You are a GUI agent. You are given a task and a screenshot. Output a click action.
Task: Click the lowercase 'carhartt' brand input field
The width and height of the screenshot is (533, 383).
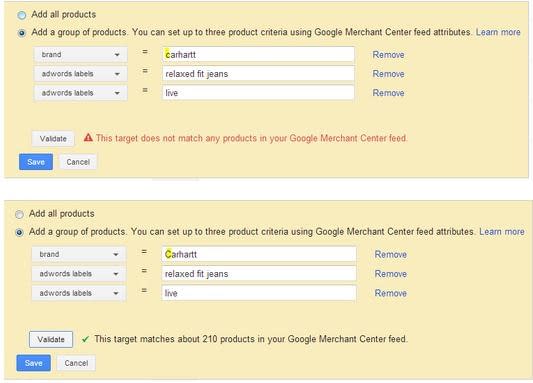(x=258, y=54)
